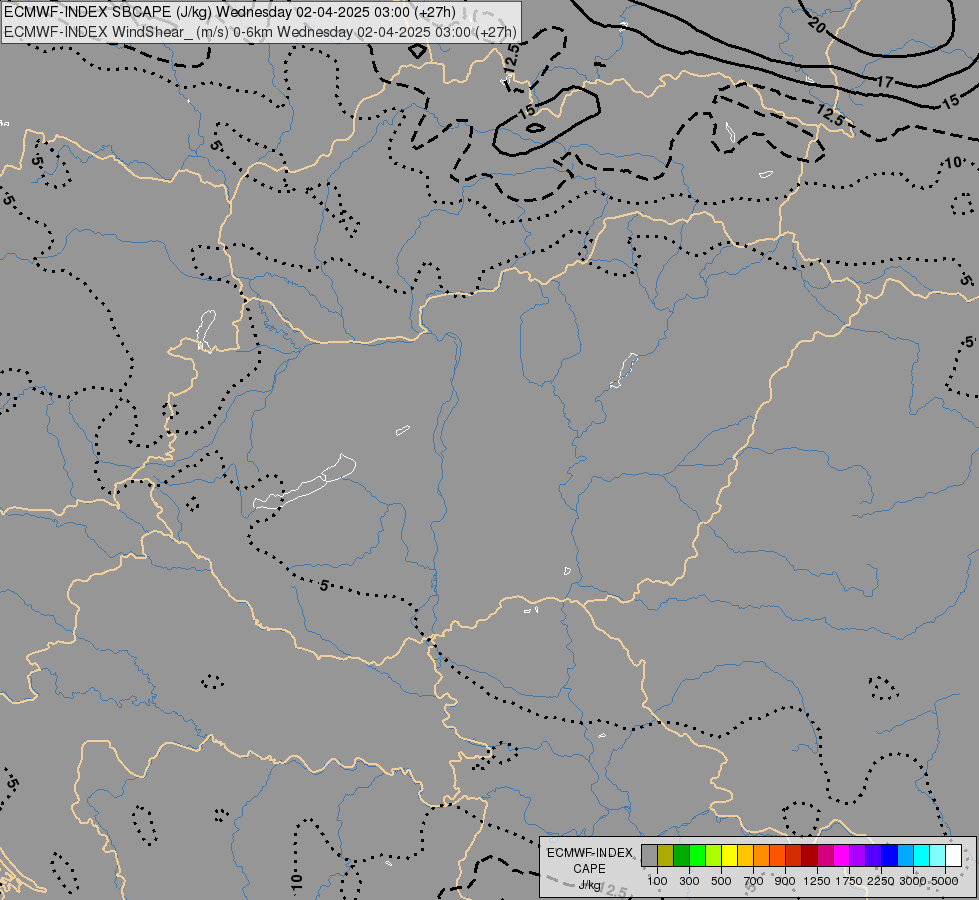This screenshot has width=979, height=900.
Task: Click the Lake Neusiedl outline
Action: 205,330
